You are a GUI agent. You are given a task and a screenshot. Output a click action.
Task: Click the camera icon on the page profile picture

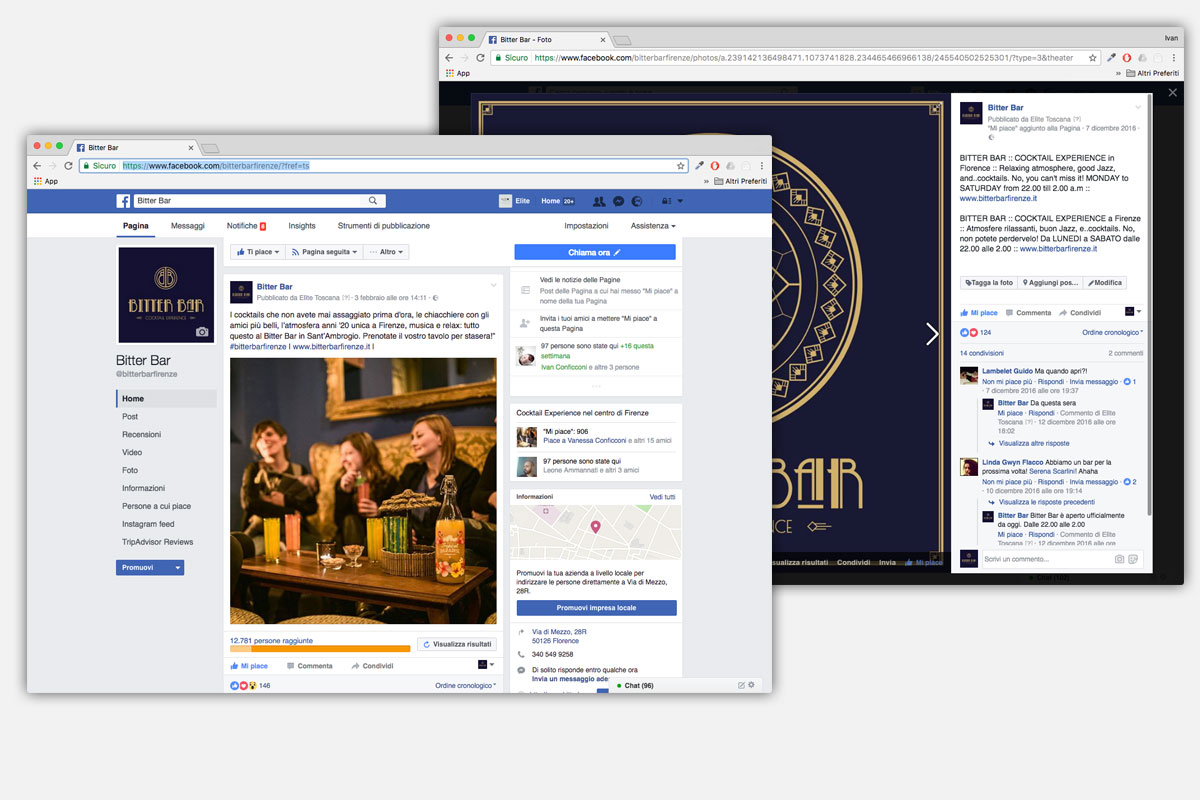[203, 331]
